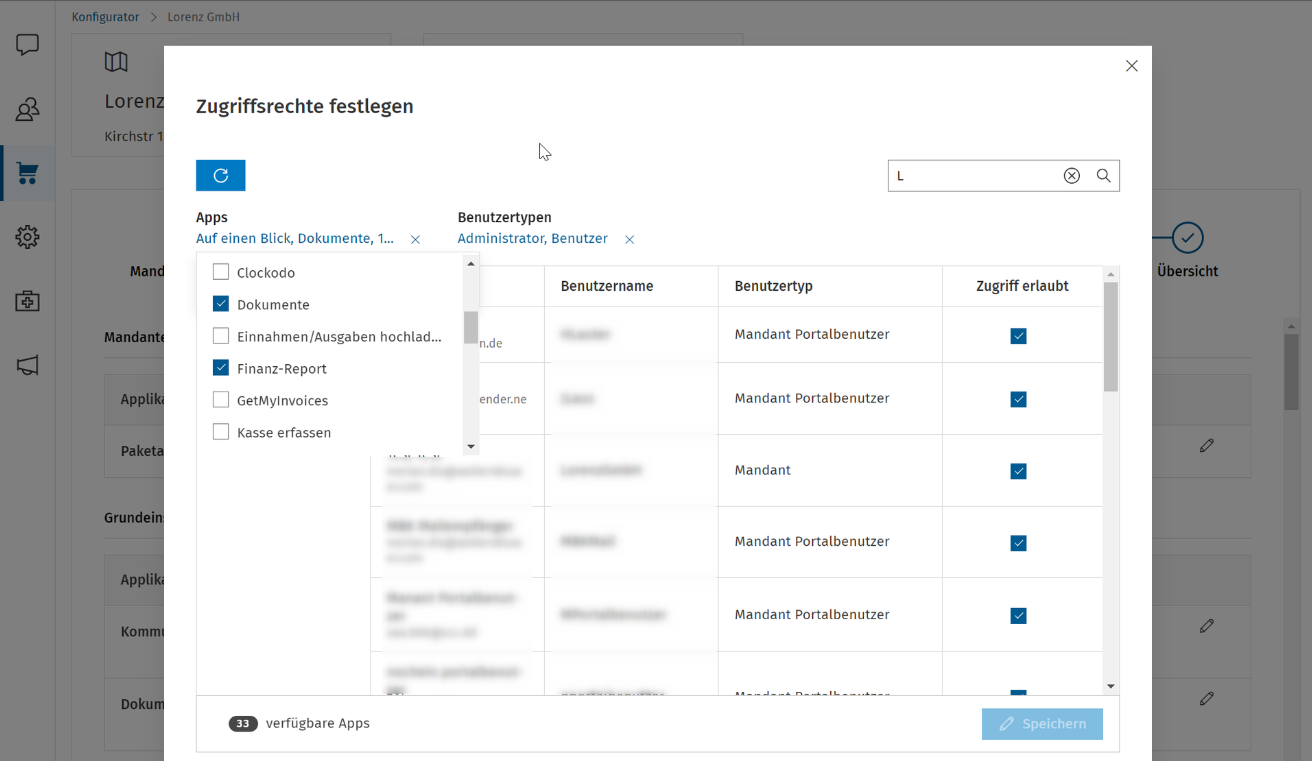This screenshot has height=761, width=1312.
Task: Check Einnahmen/Ausgaben hochladen checkbox
Action: click(221, 336)
